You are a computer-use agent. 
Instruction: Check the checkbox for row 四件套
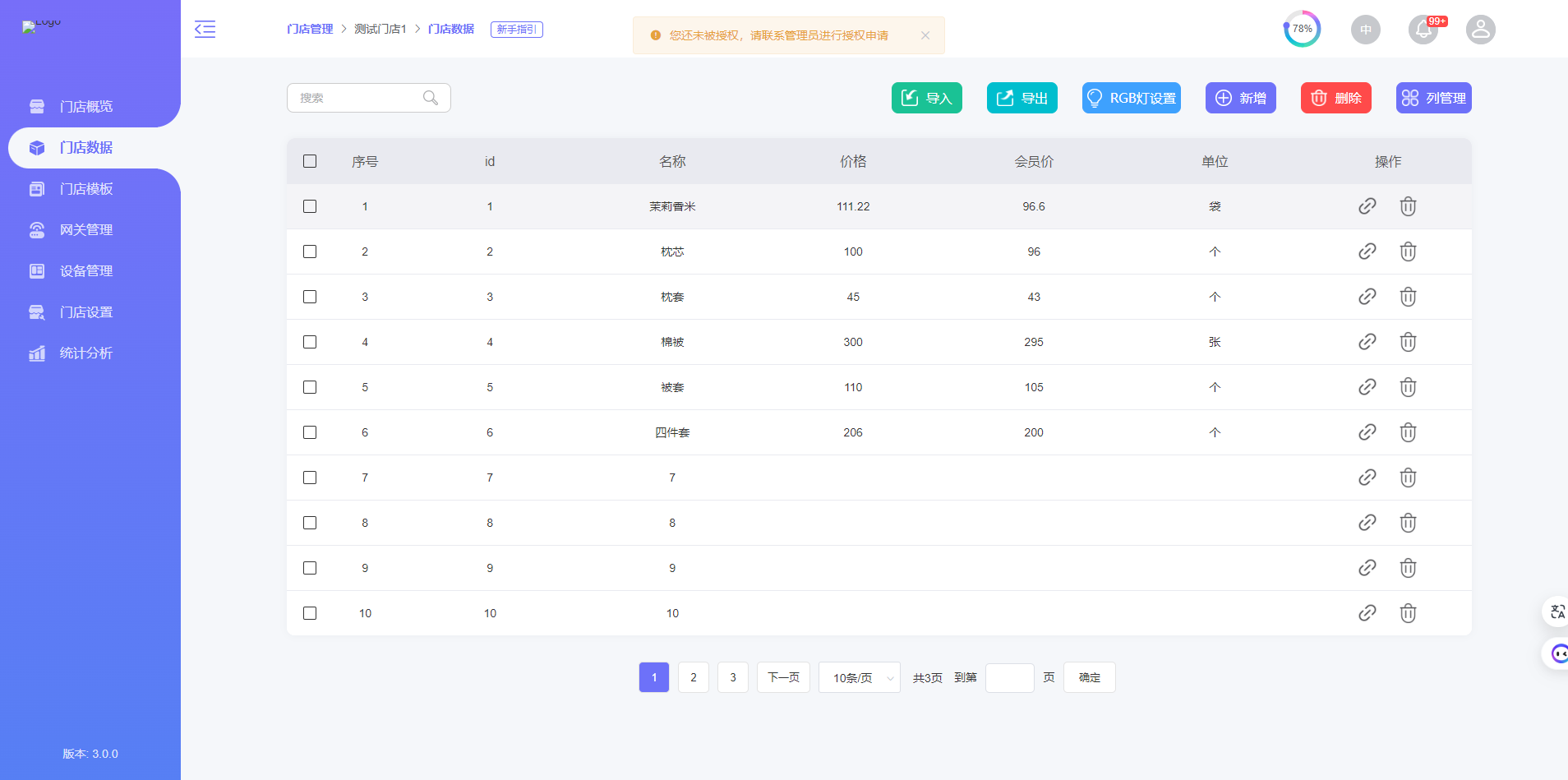pos(310,432)
